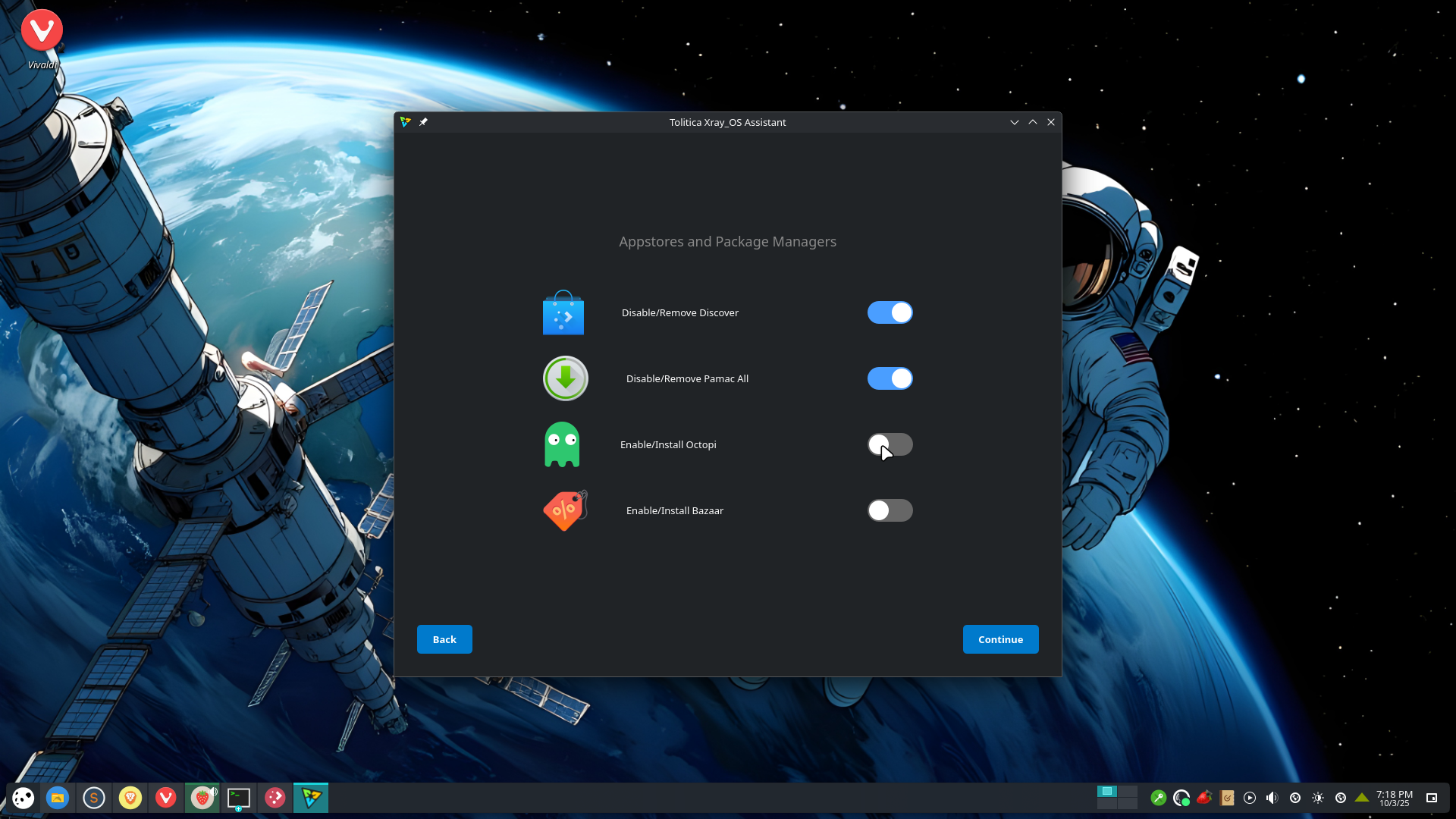The height and width of the screenshot is (819, 1456).
Task: Open the clock showing 7:18 PM
Action: coord(1394,798)
